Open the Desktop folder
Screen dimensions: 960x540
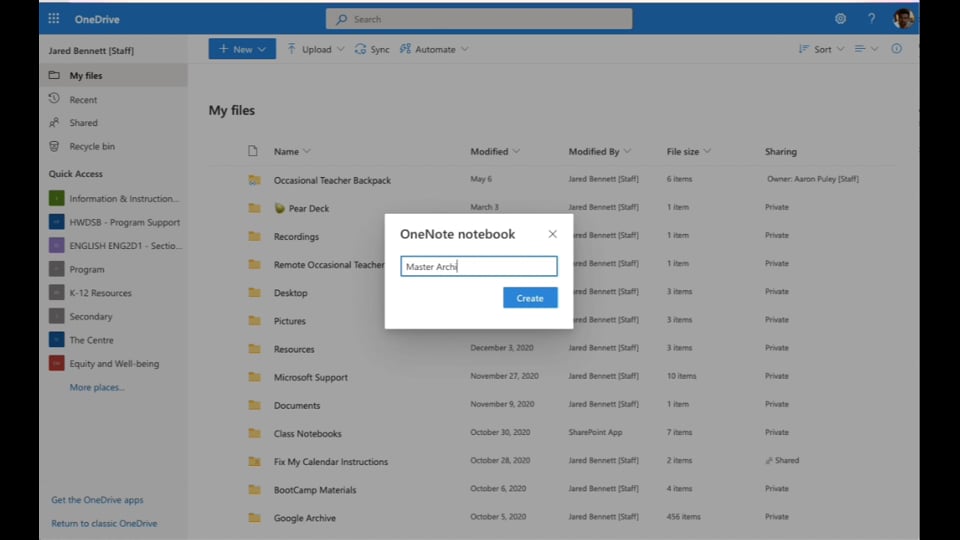(290, 293)
